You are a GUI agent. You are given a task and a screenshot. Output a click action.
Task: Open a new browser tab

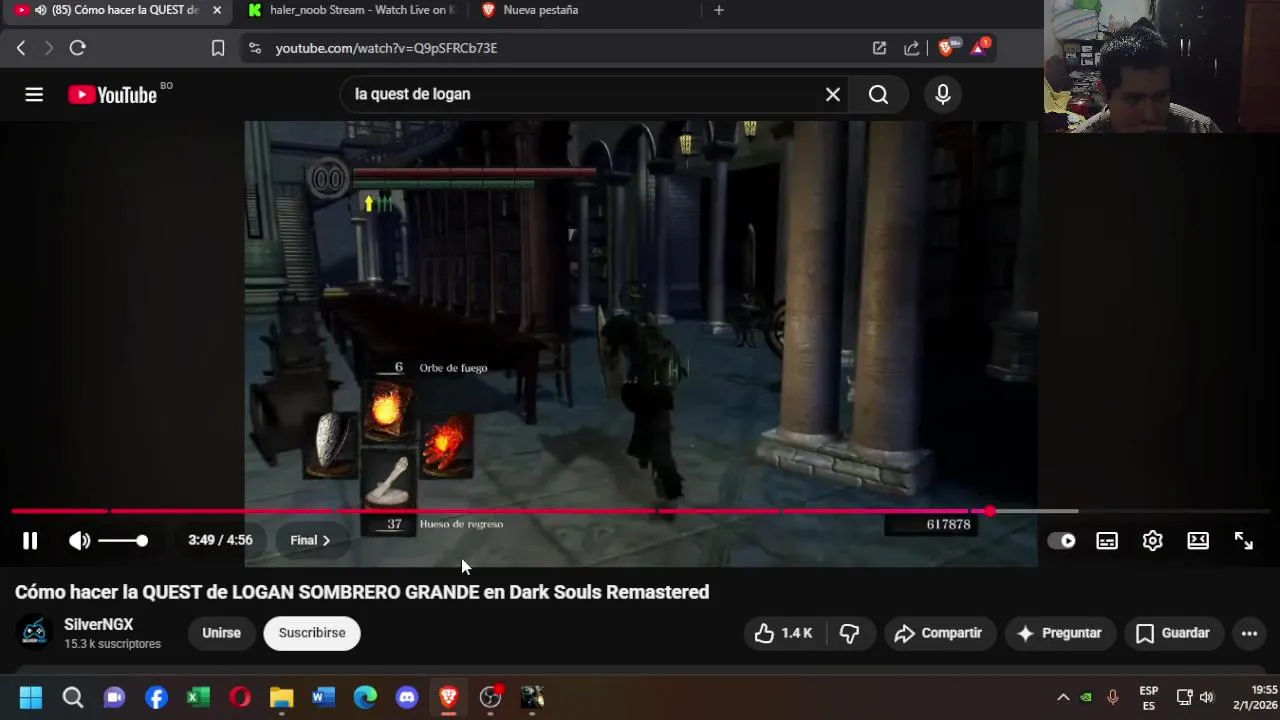(x=719, y=10)
